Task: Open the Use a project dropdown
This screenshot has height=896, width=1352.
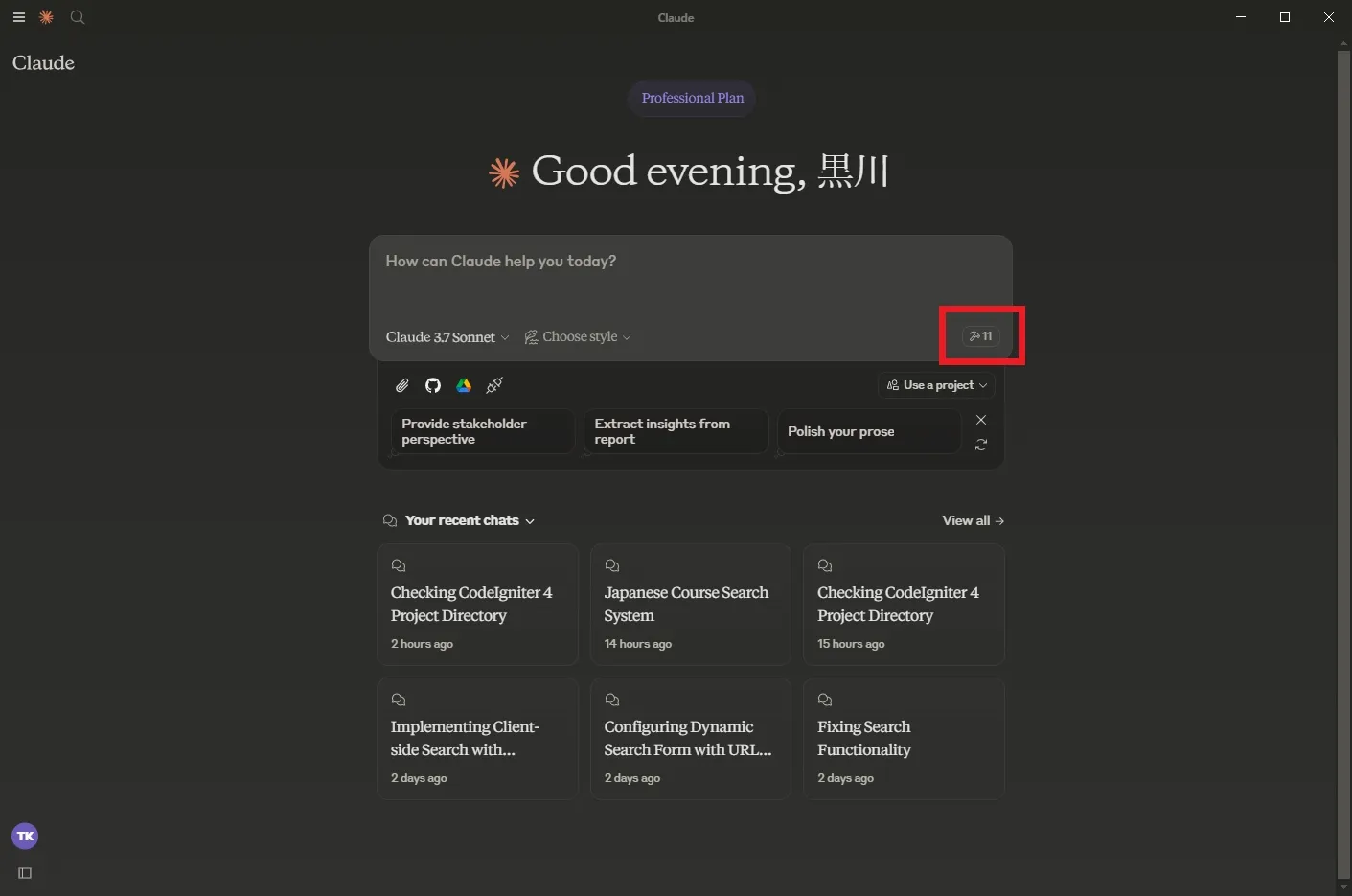Action: click(x=936, y=385)
